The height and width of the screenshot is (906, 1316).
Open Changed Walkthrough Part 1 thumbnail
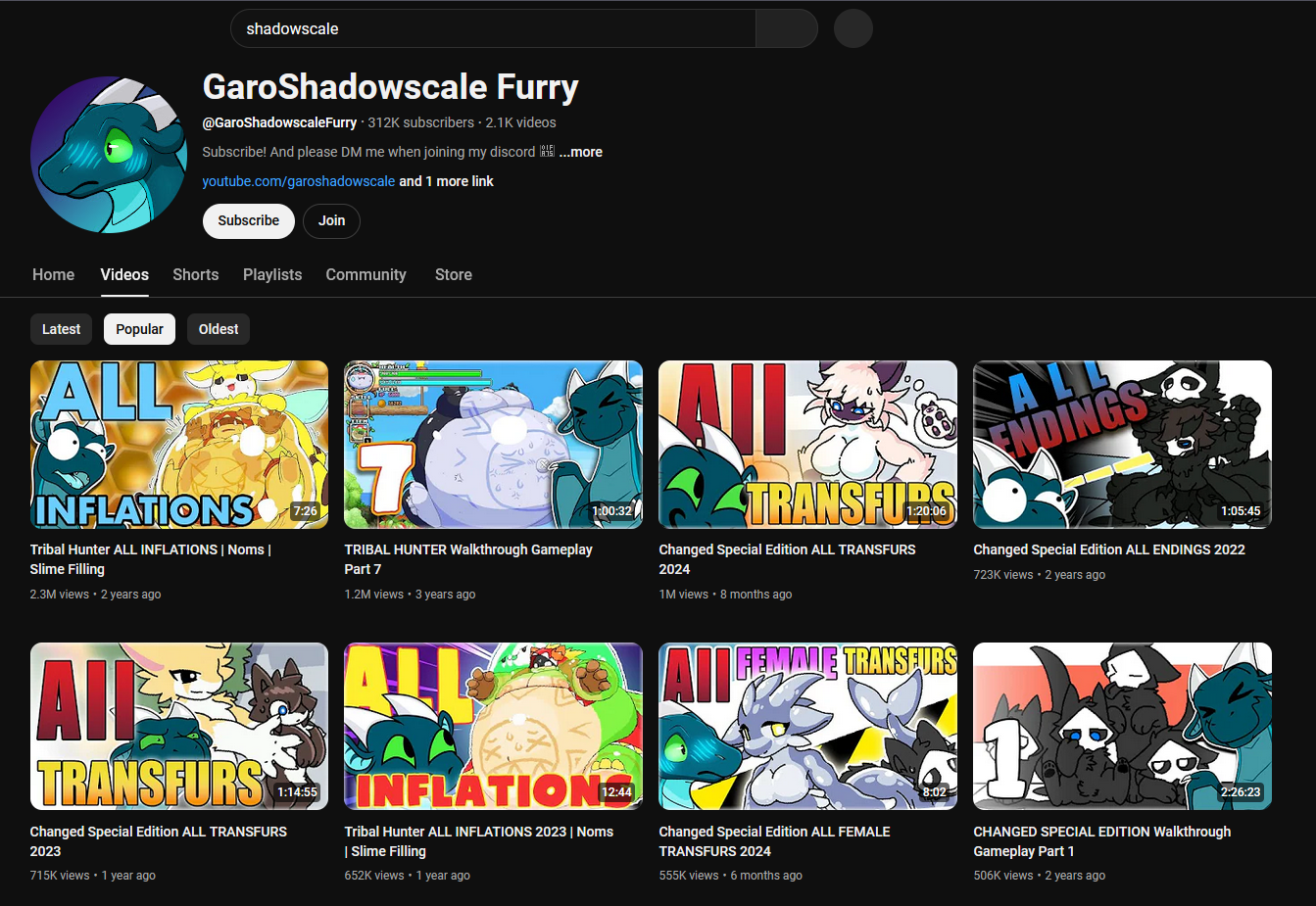click(1122, 727)
